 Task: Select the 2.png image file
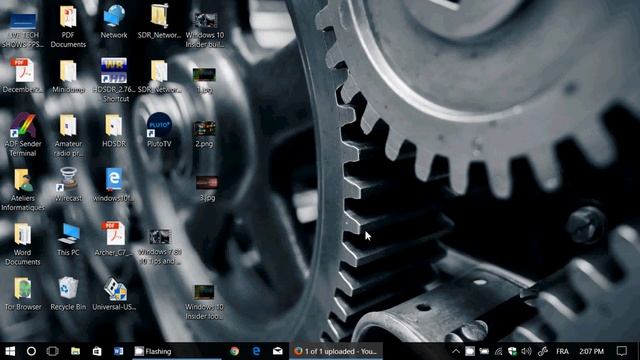pyautogui.click(x=204, y=134)
